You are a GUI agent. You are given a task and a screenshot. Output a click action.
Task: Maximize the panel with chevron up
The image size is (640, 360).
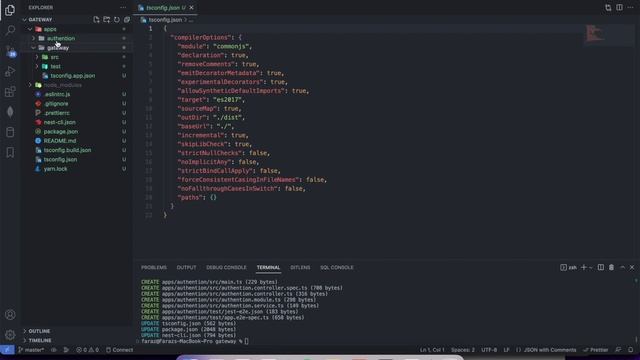622,267
